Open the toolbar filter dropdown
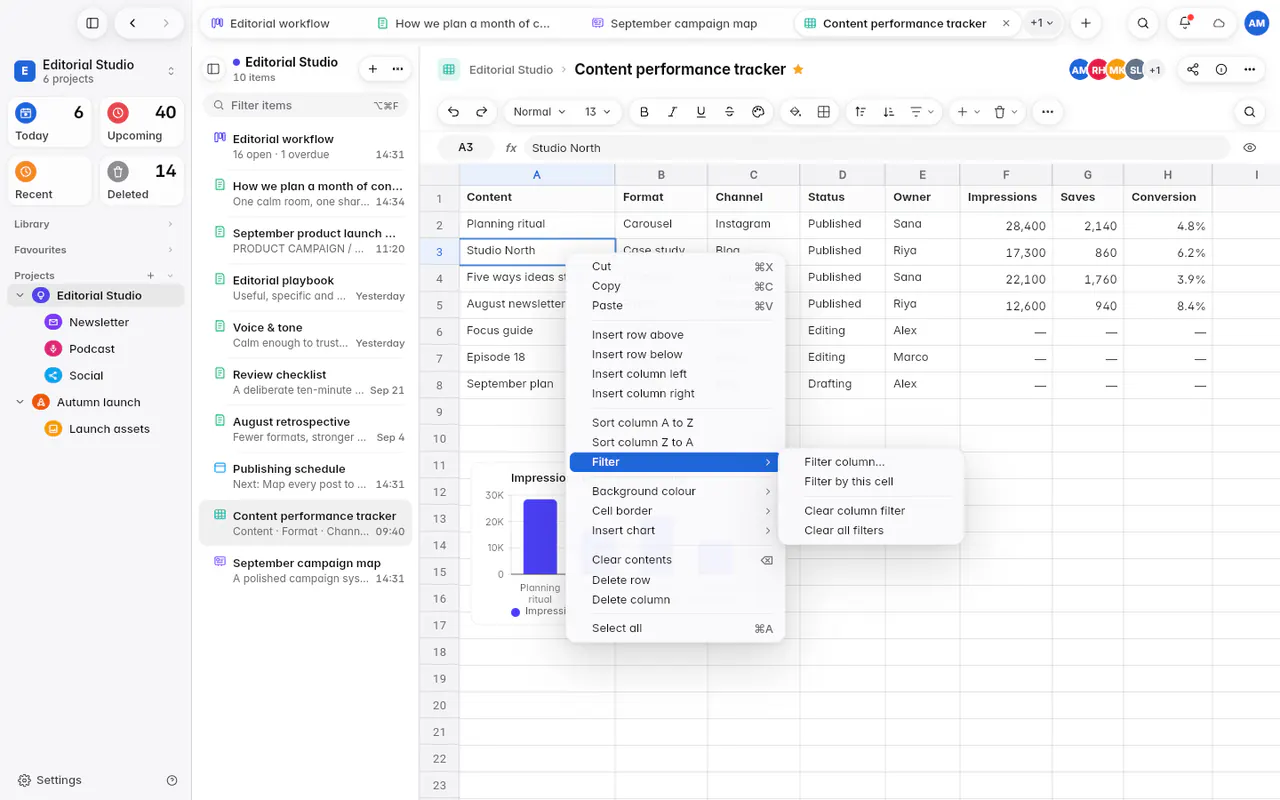Screen dimensions: 1280x800 [922, 112]
